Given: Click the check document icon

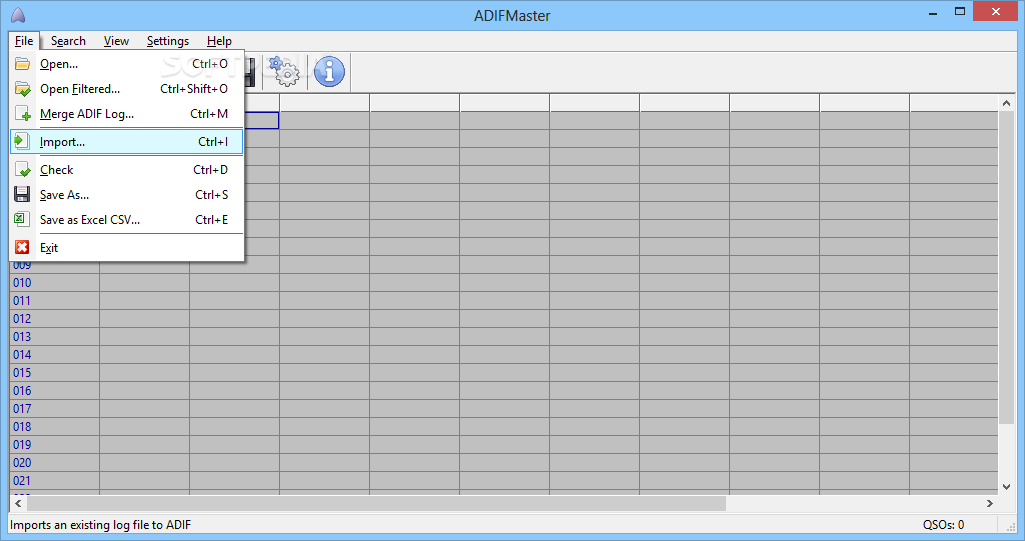Looking at the screenshot, I should click(x=22, y=170).
